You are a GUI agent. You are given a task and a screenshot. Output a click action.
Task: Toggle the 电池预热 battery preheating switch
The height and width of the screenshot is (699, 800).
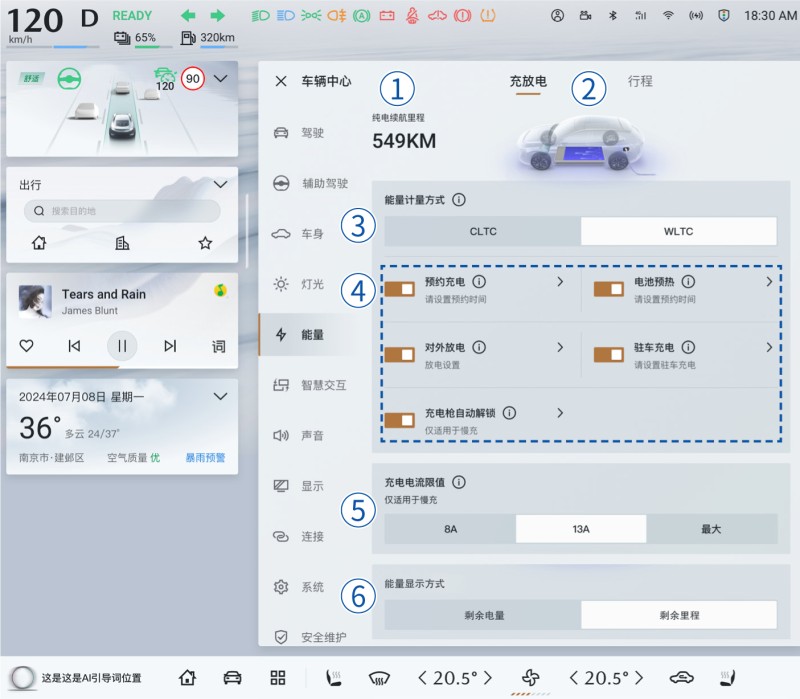pyautogui.click(x=609, y=289)
